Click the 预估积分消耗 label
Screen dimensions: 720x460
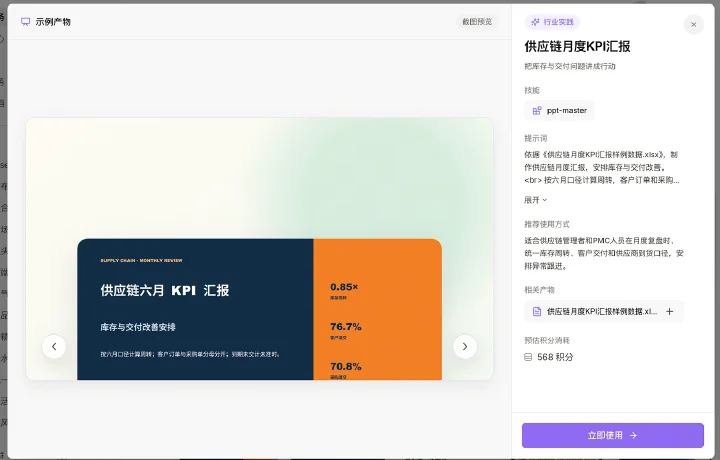click(x=547, y=340)
